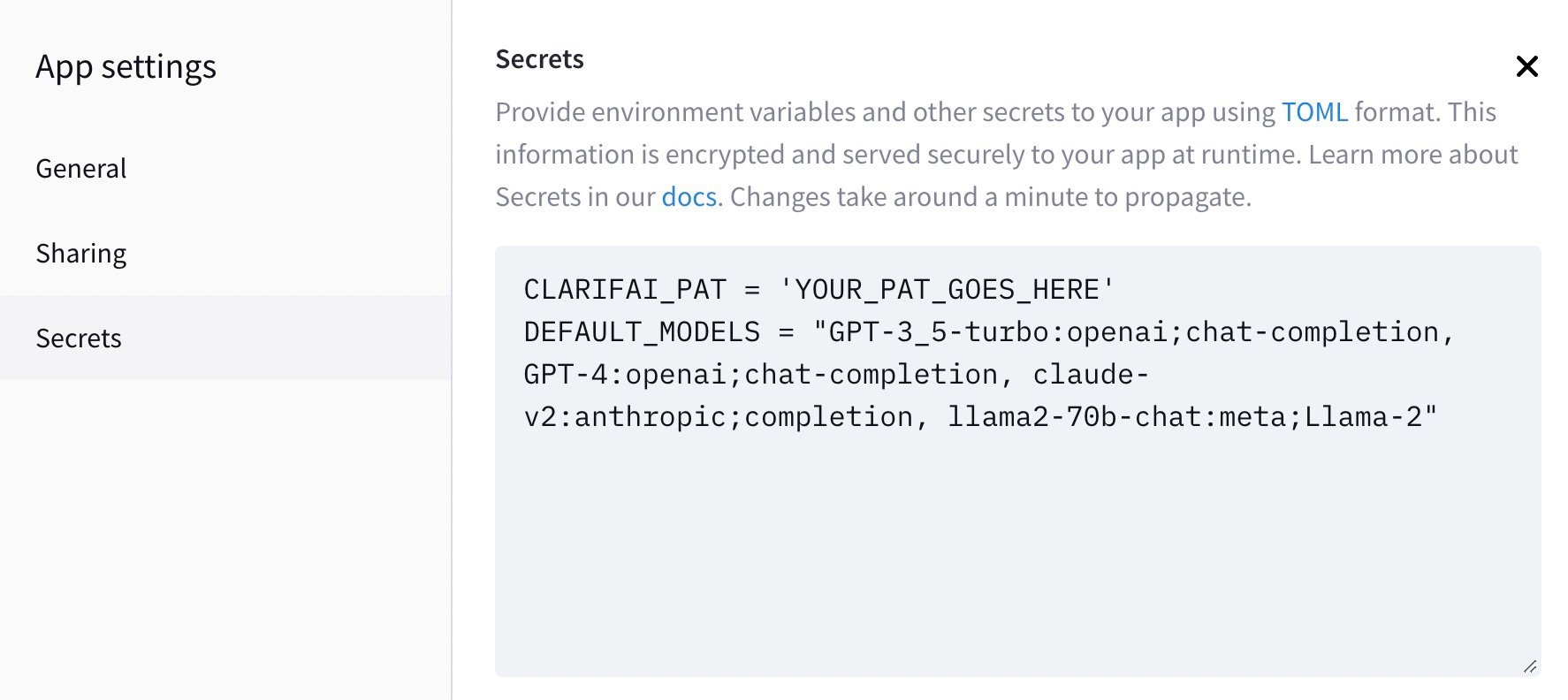
Task: Open the TOML format link
Action: (x=1313, y=112)
